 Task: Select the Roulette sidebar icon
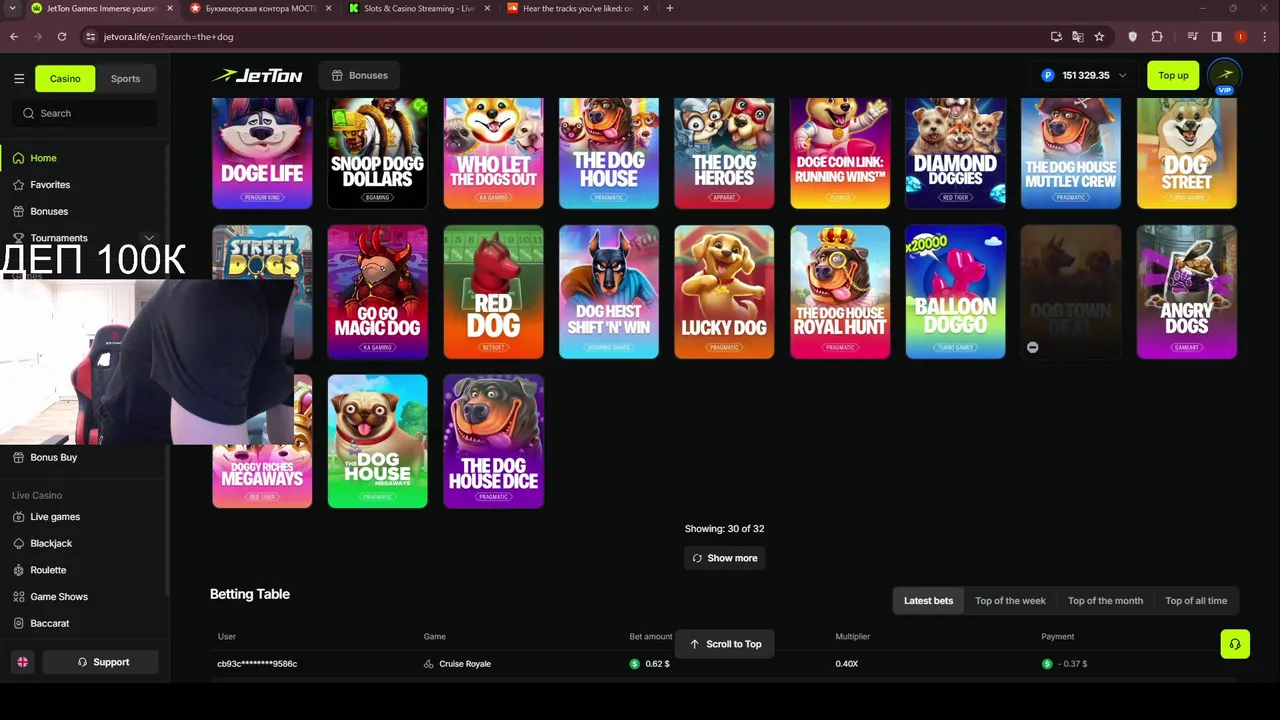19,570
